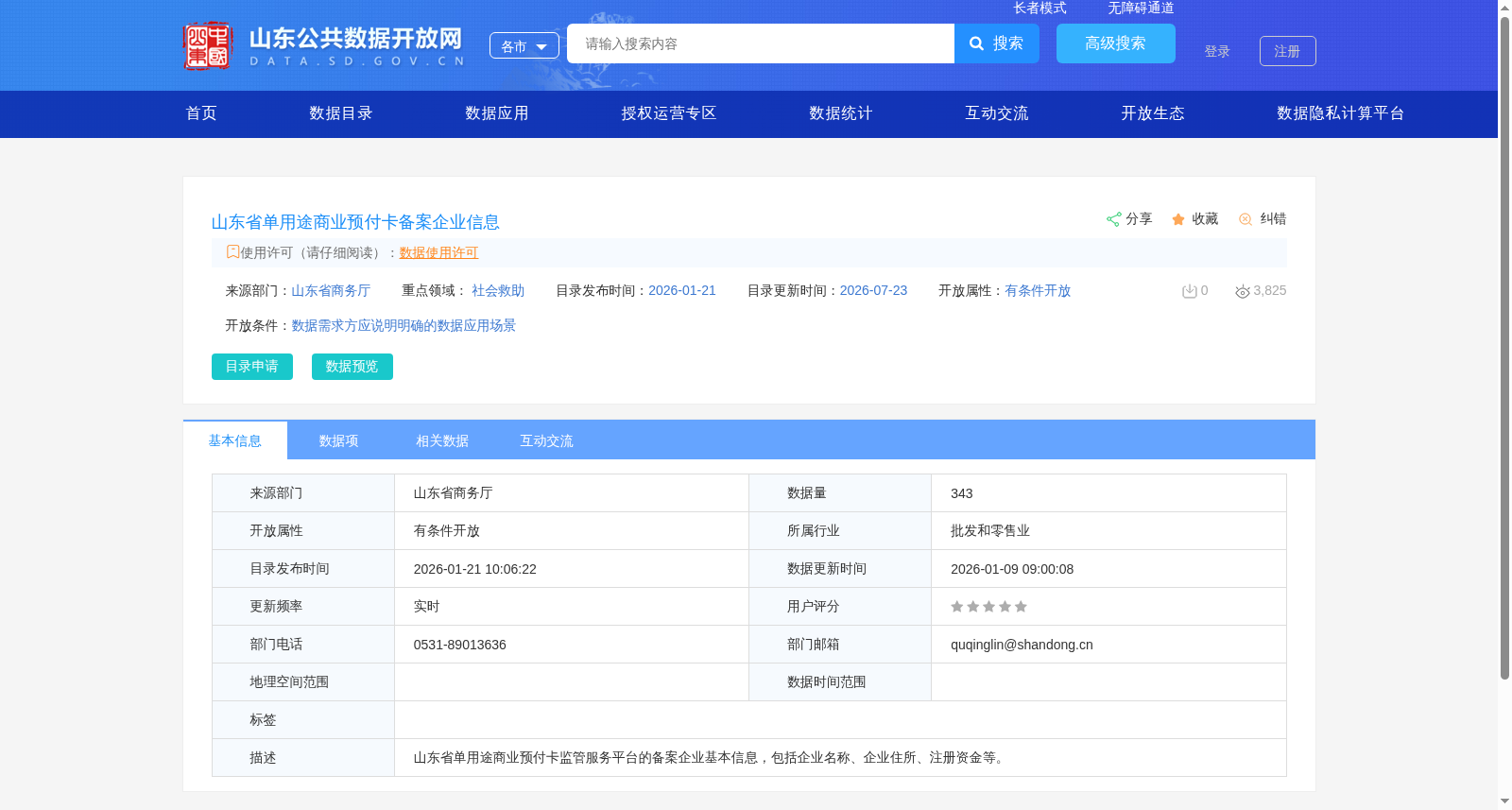Click the 搜索 search button
Viewport: 1512px width, 810px height.
coord(997,43)
